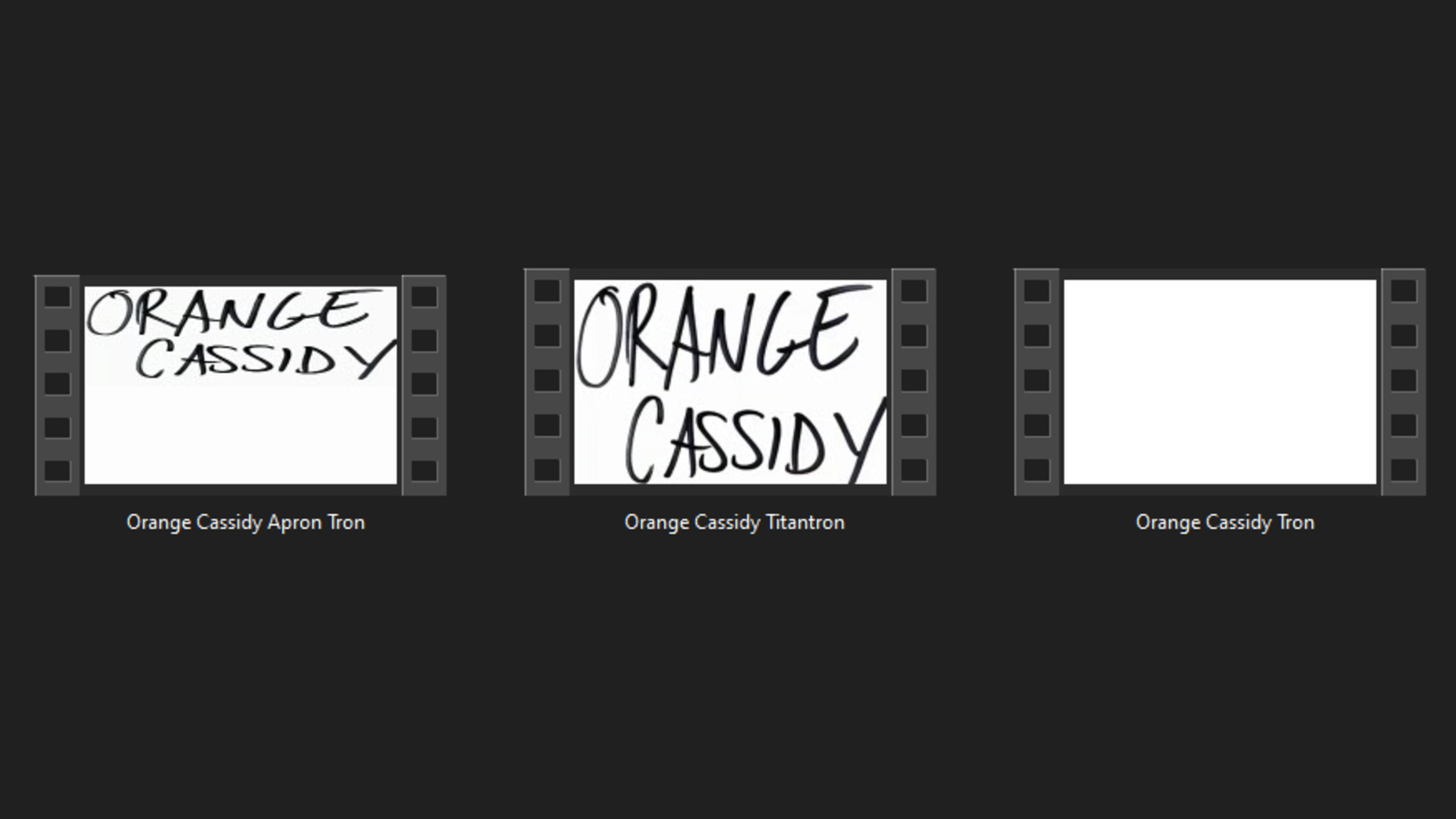Click the file name "Orange Cassidy Tron"

(1225, 522)
